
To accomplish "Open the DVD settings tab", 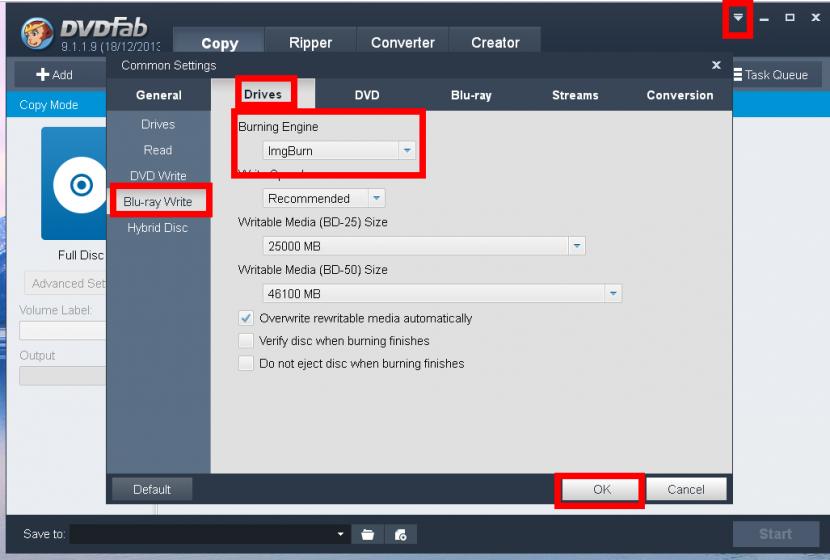I will 367,95.
